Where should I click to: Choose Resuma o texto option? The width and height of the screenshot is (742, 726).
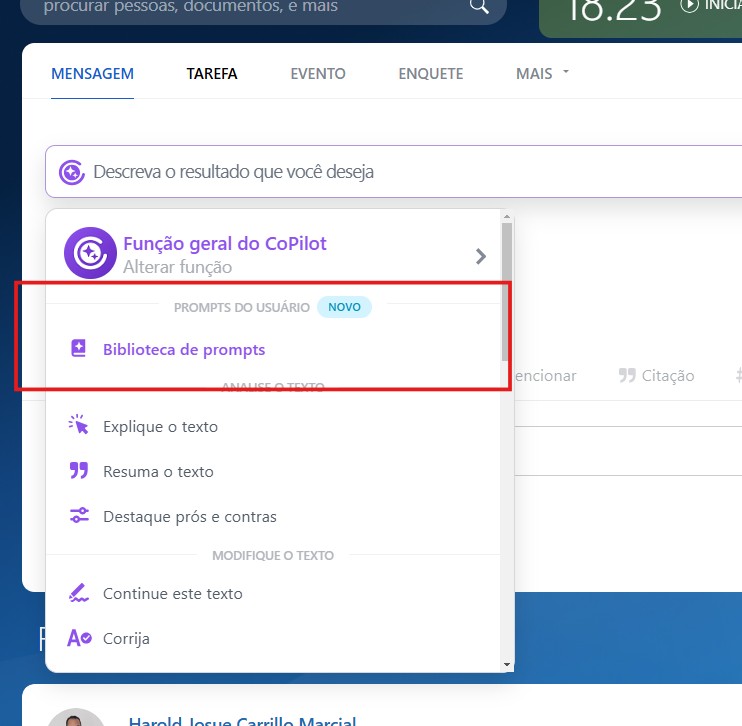pyautogui.click(x=158, y=472)
